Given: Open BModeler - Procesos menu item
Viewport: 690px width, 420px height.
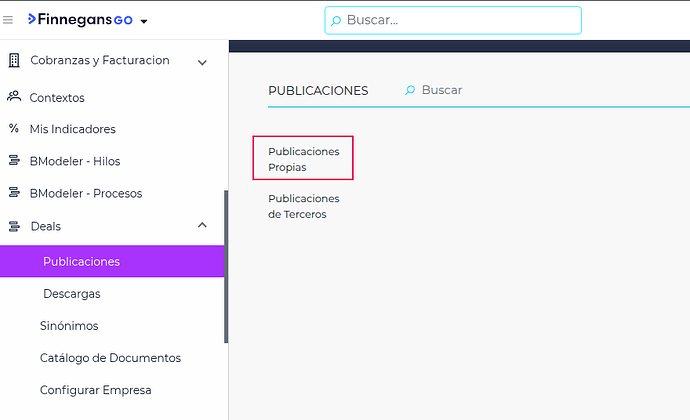Looking at the screenshot, I should tap(86, 193).
